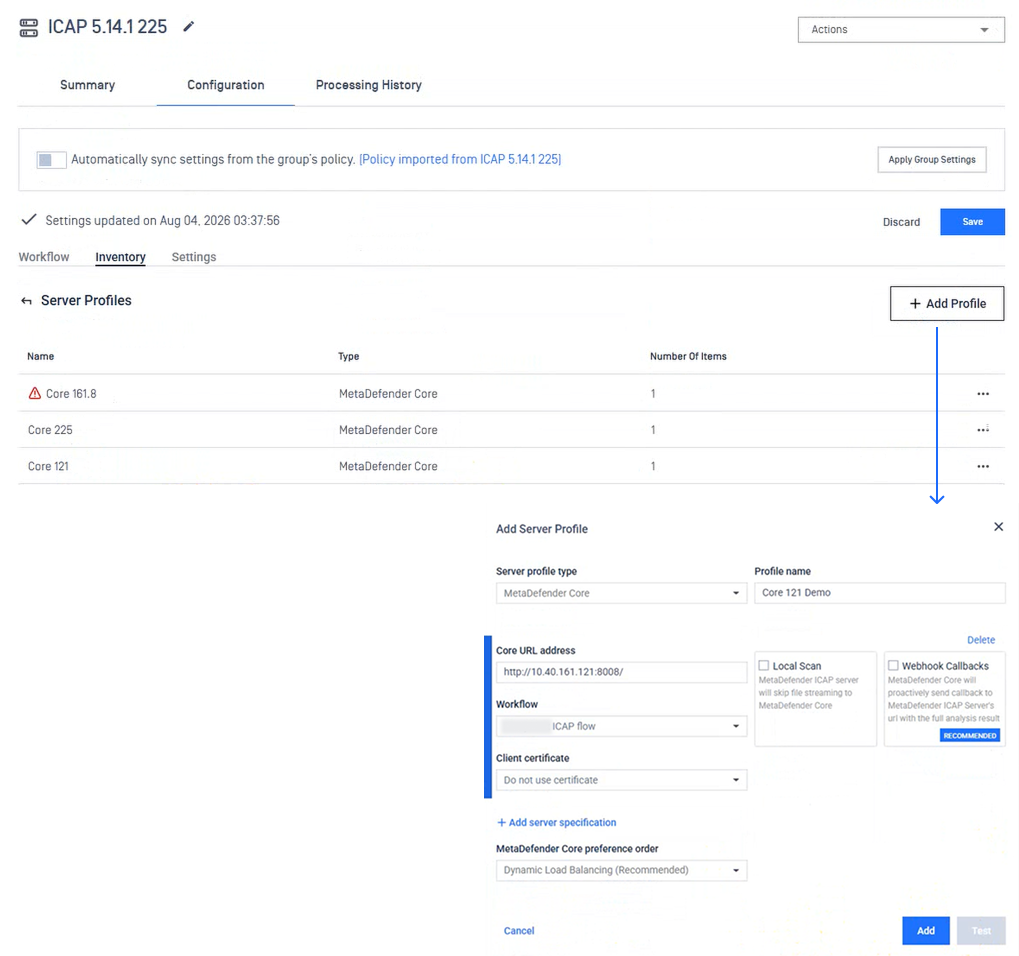The width and height of the screenshot is (1019, 956).
Task: Open the Client certificate dropdown
Action: coord(621,780)
